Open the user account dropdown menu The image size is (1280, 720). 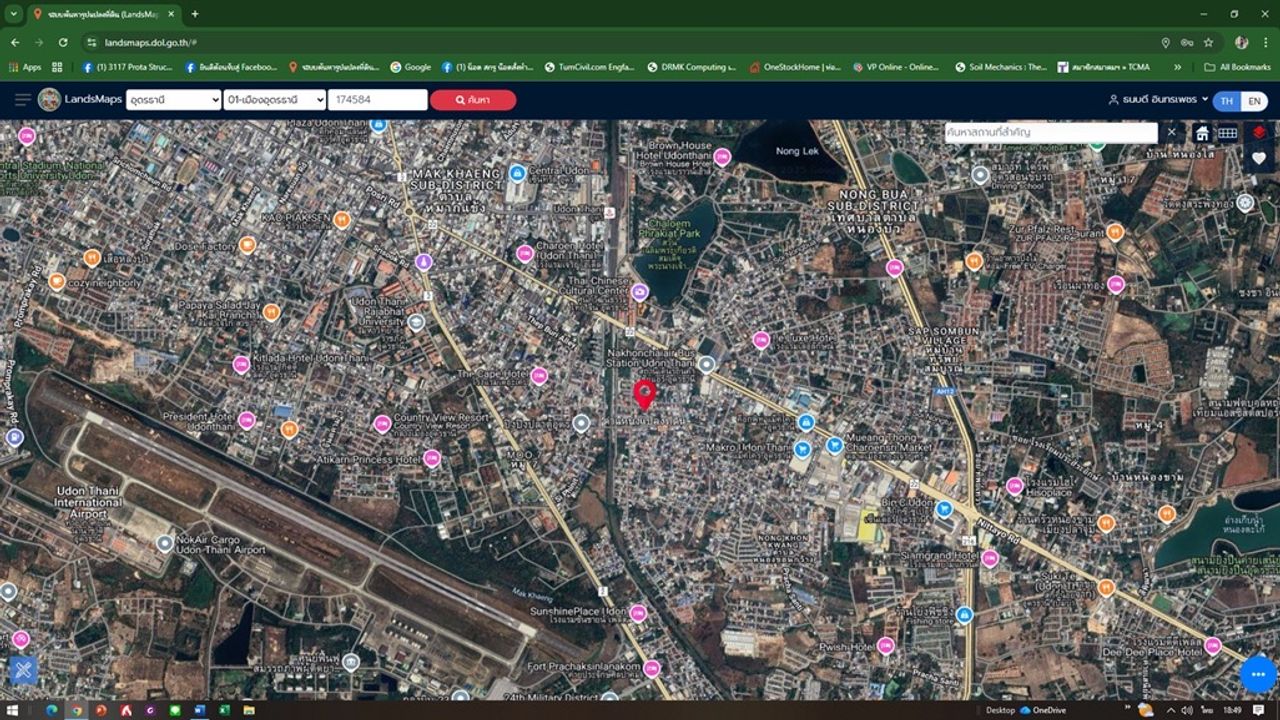1158,100
